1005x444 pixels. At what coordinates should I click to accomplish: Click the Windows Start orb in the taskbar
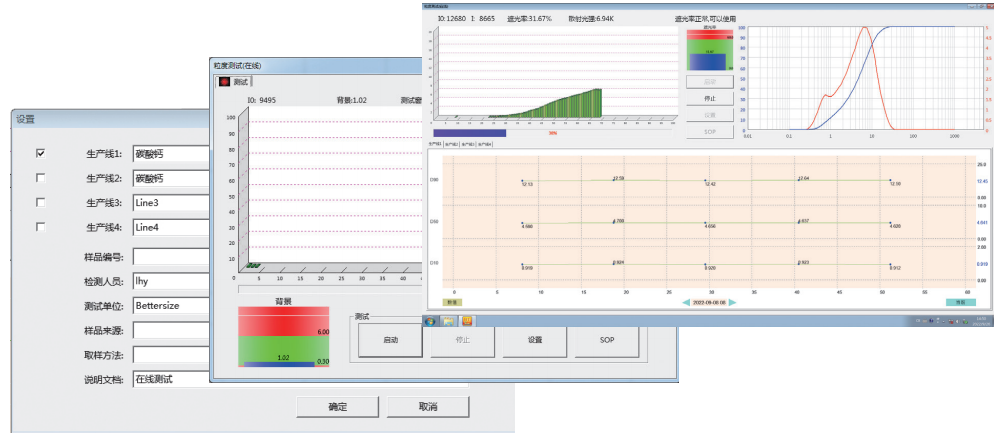(x=431, y=321)
